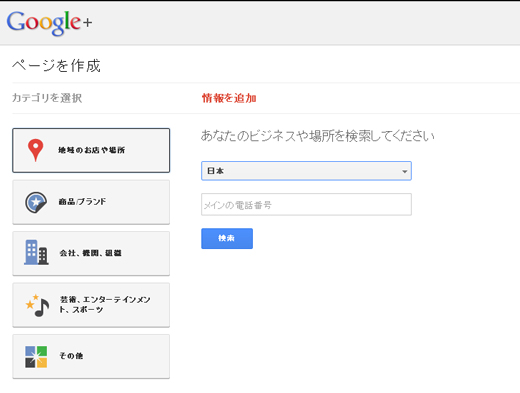Image resolution: width=520 pixels, height=393 pixels.
Task: Click the colored squares icon
Action: [x=36, y=357]
